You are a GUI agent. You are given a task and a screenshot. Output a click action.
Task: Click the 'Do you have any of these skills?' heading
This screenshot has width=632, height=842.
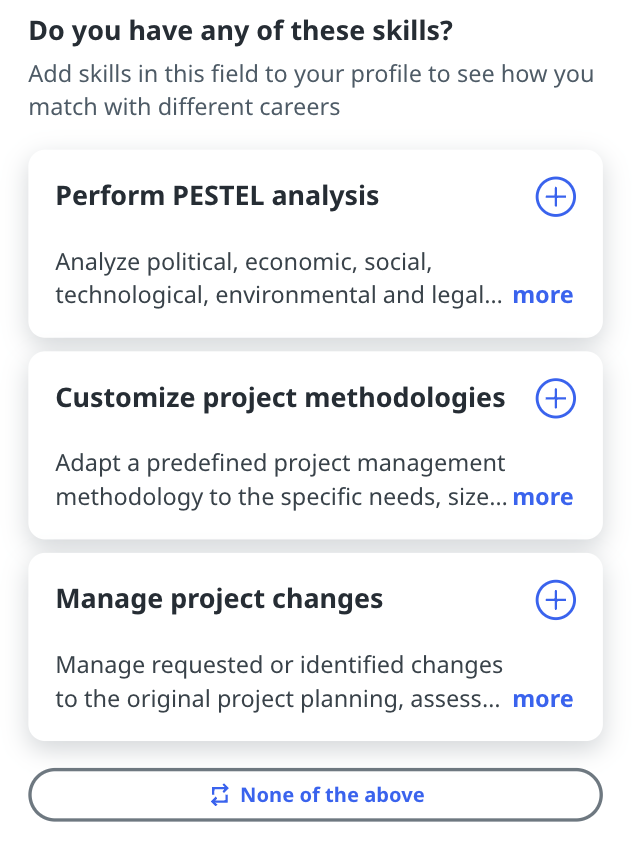(x=240, y=31)
